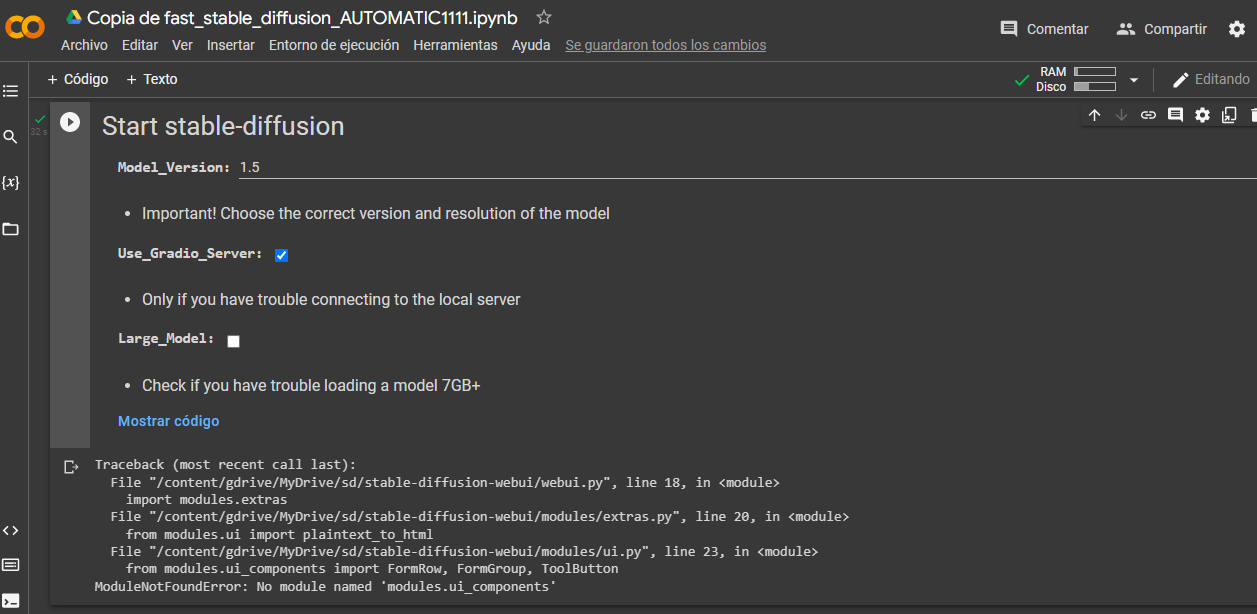Screen dimensions: 1257x614
Task: Open the terminal icon at bottom left
Action: (x=10, y=600)
